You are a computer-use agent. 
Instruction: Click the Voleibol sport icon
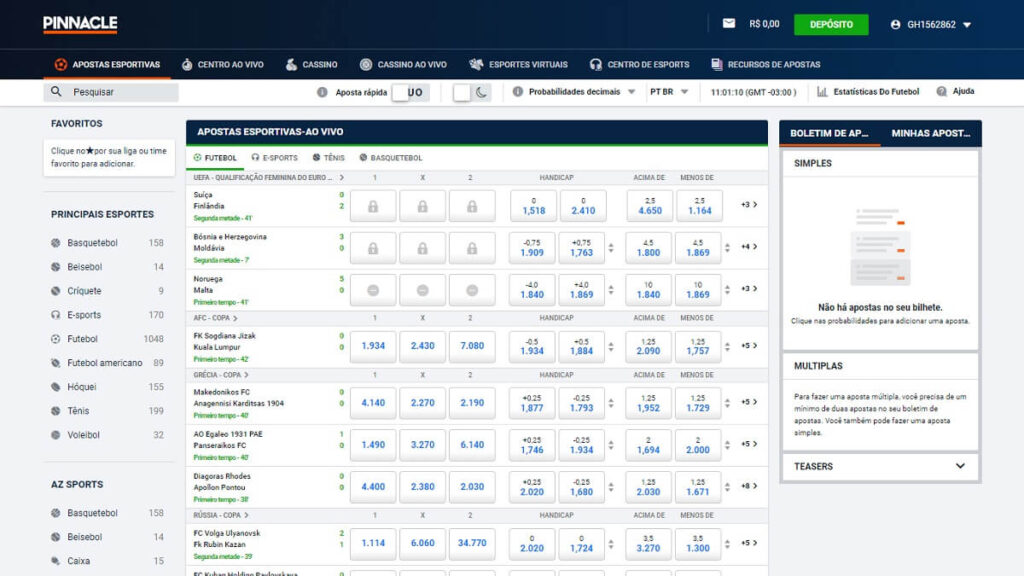click(56, 435)
